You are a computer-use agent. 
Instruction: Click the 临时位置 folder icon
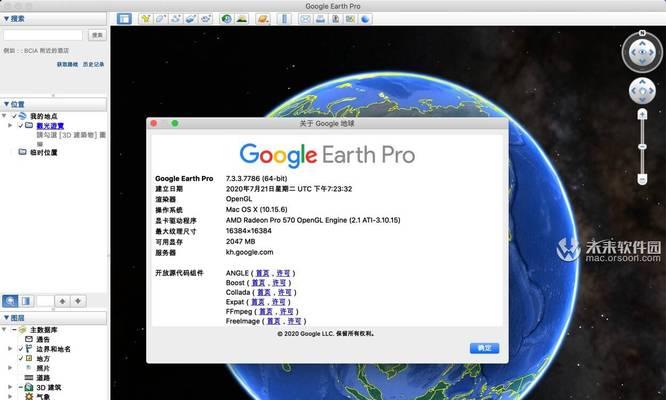click(23, 152)
